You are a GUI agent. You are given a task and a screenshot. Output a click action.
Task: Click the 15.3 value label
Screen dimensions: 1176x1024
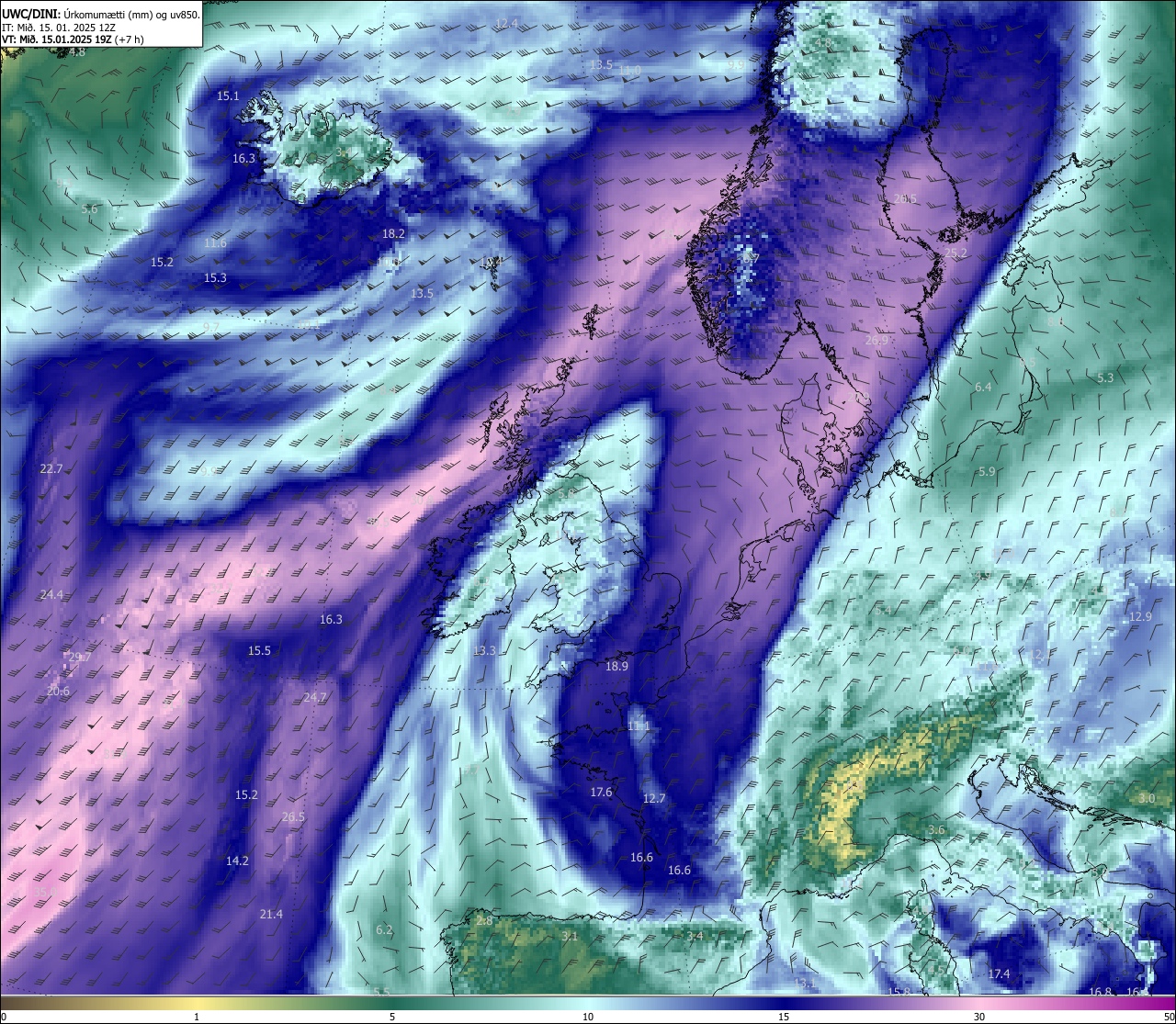point(215,277)
